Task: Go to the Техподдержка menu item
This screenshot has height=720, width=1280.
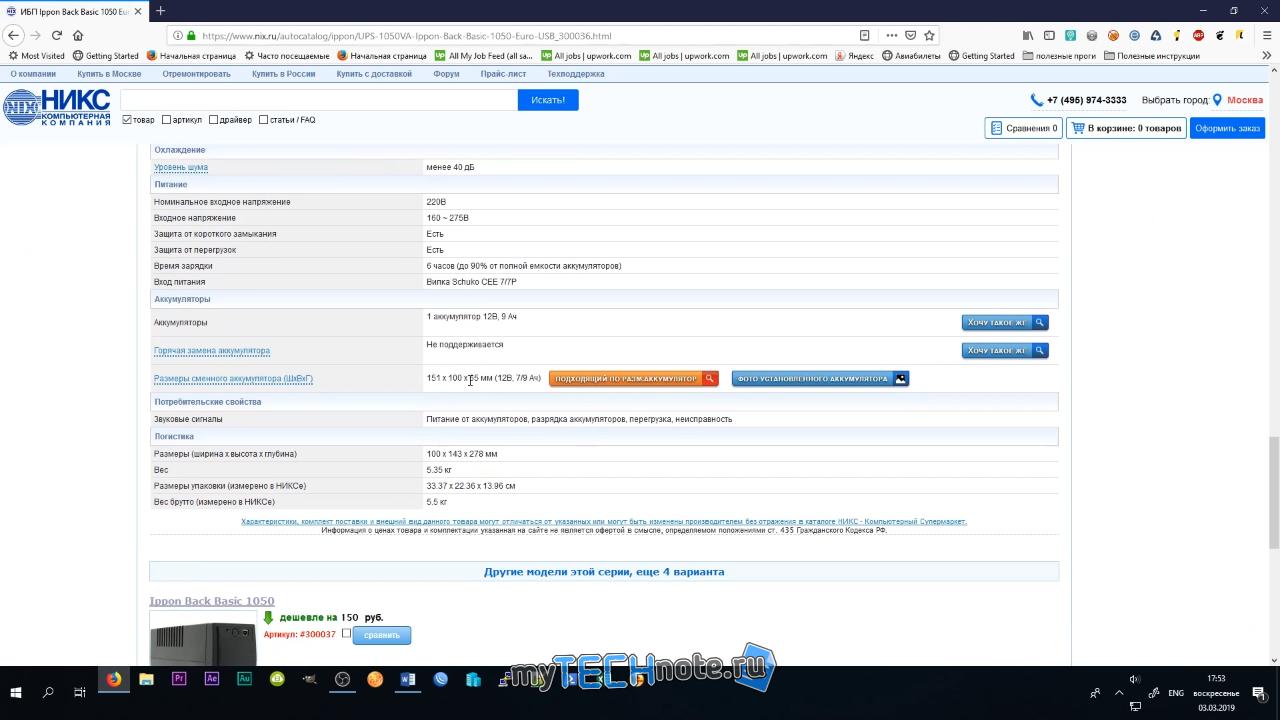Action: pos(576,74)
